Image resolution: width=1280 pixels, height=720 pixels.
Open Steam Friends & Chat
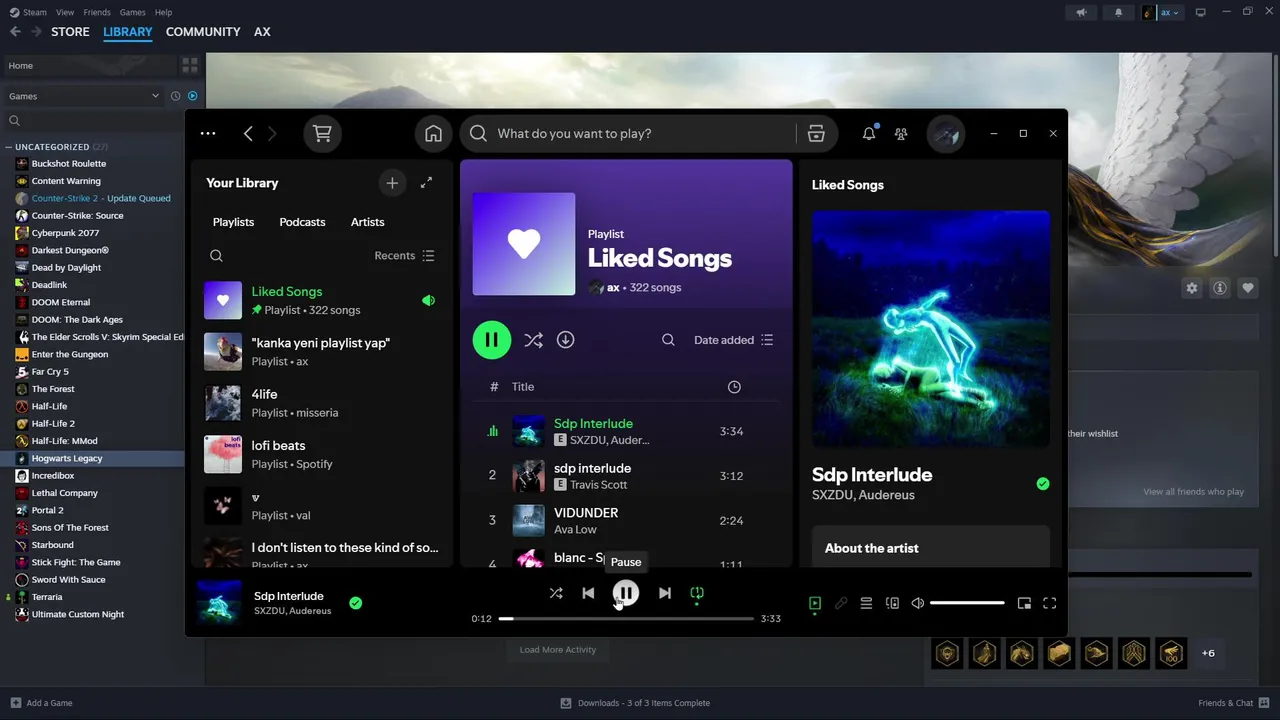coord(1233,703)
